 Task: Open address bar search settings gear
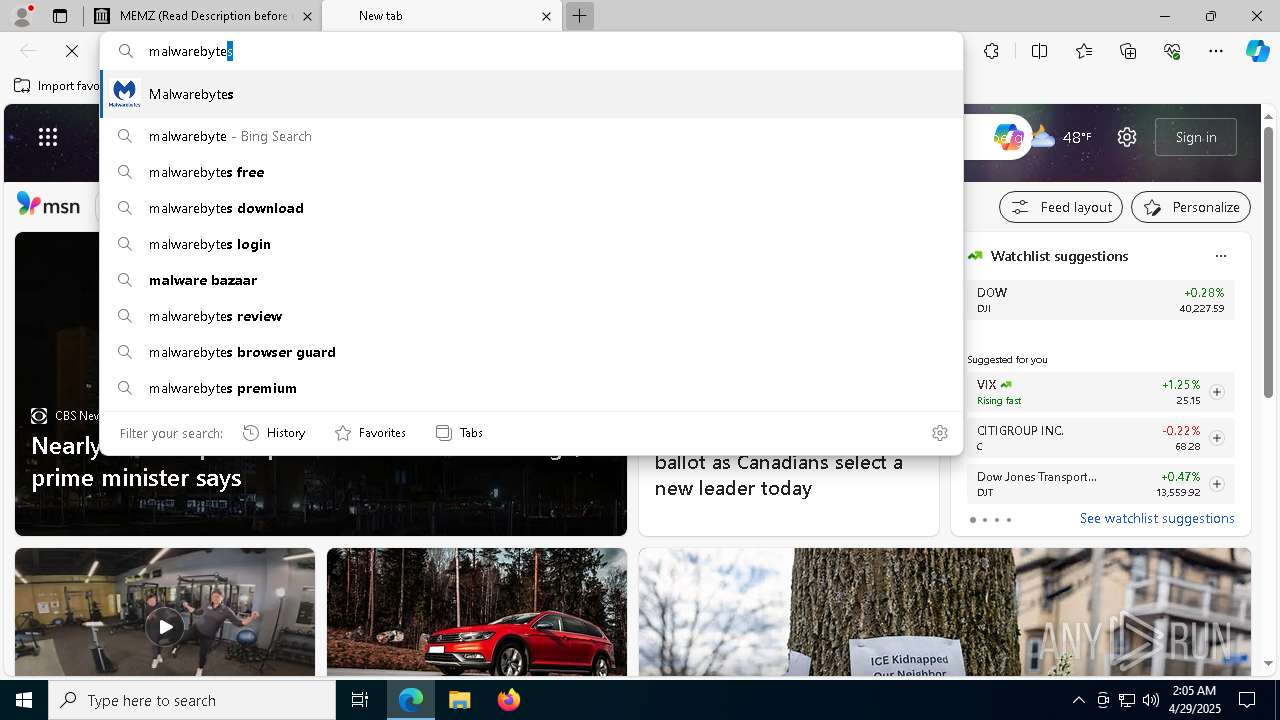940,433
